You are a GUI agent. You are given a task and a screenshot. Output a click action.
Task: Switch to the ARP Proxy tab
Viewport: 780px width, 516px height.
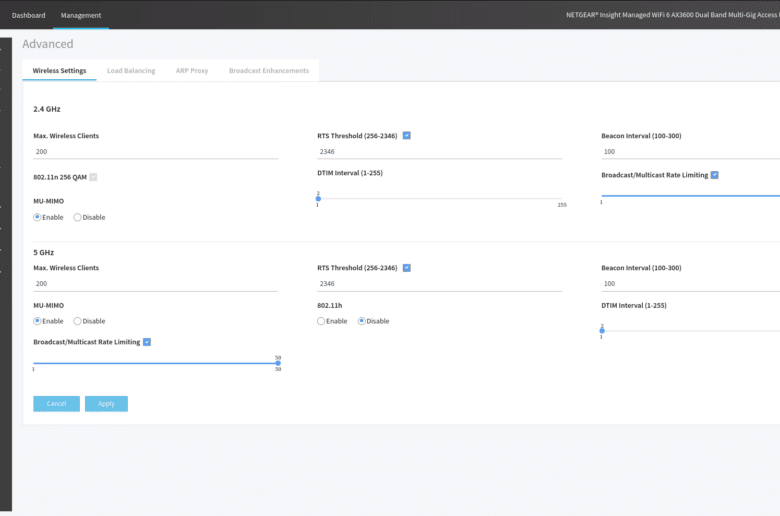[x=192, y=71]
